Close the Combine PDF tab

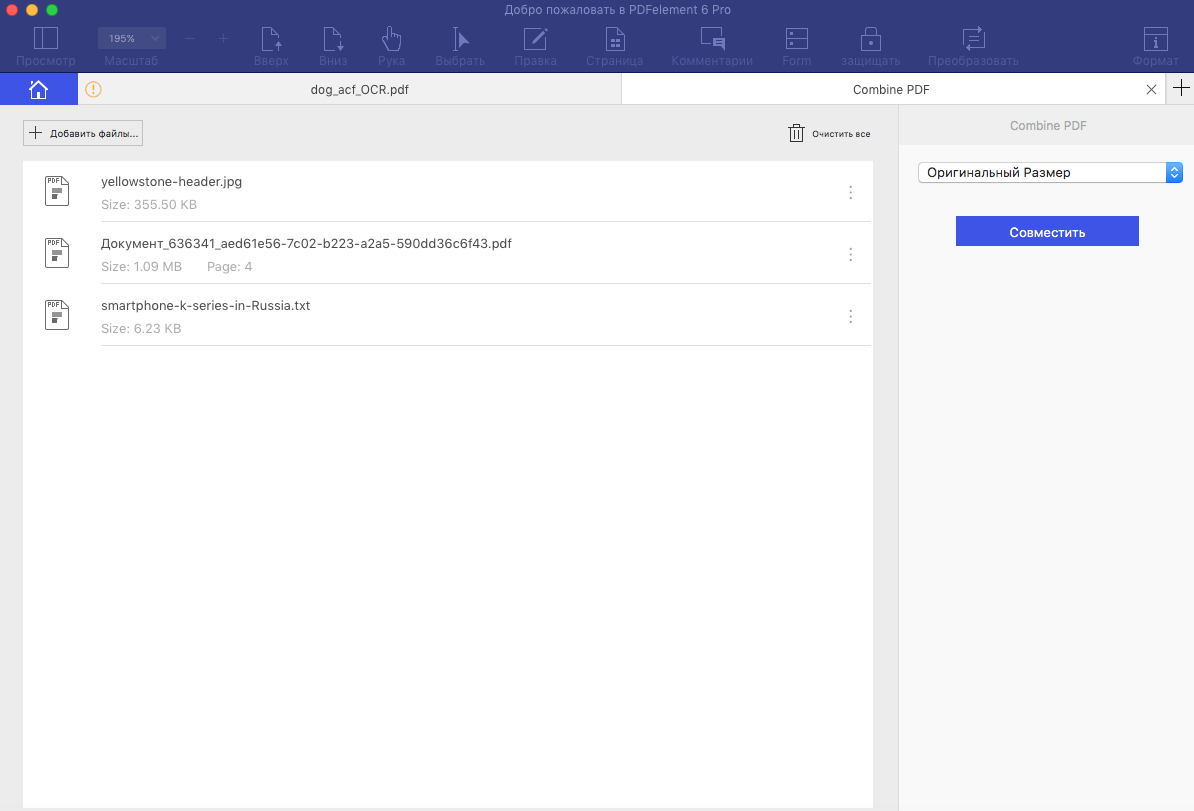(1151, 89)
